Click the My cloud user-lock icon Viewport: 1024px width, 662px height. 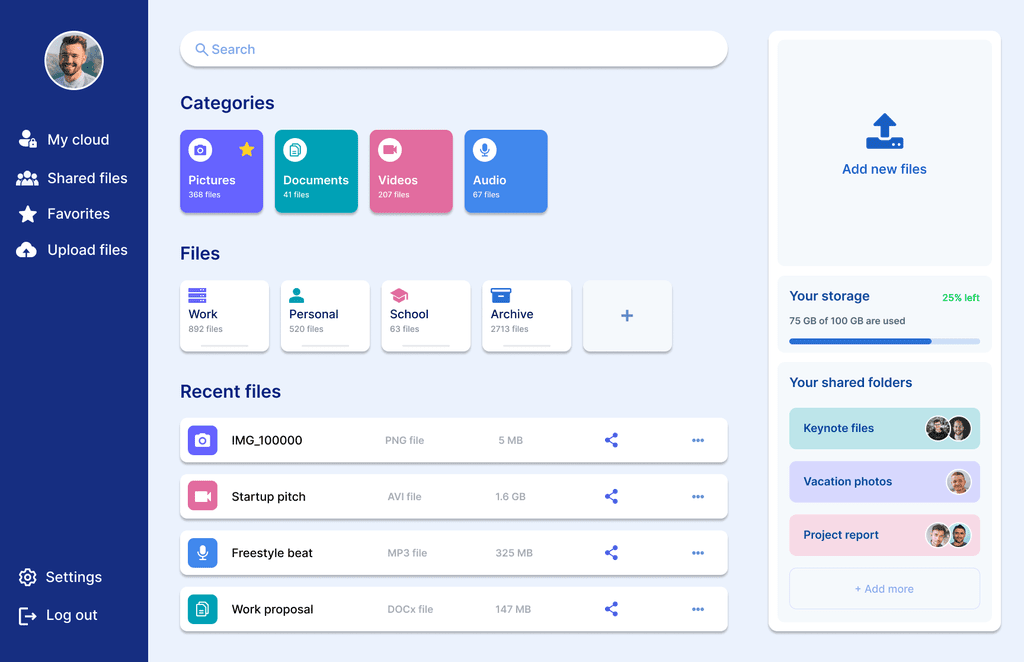[27, 139]
